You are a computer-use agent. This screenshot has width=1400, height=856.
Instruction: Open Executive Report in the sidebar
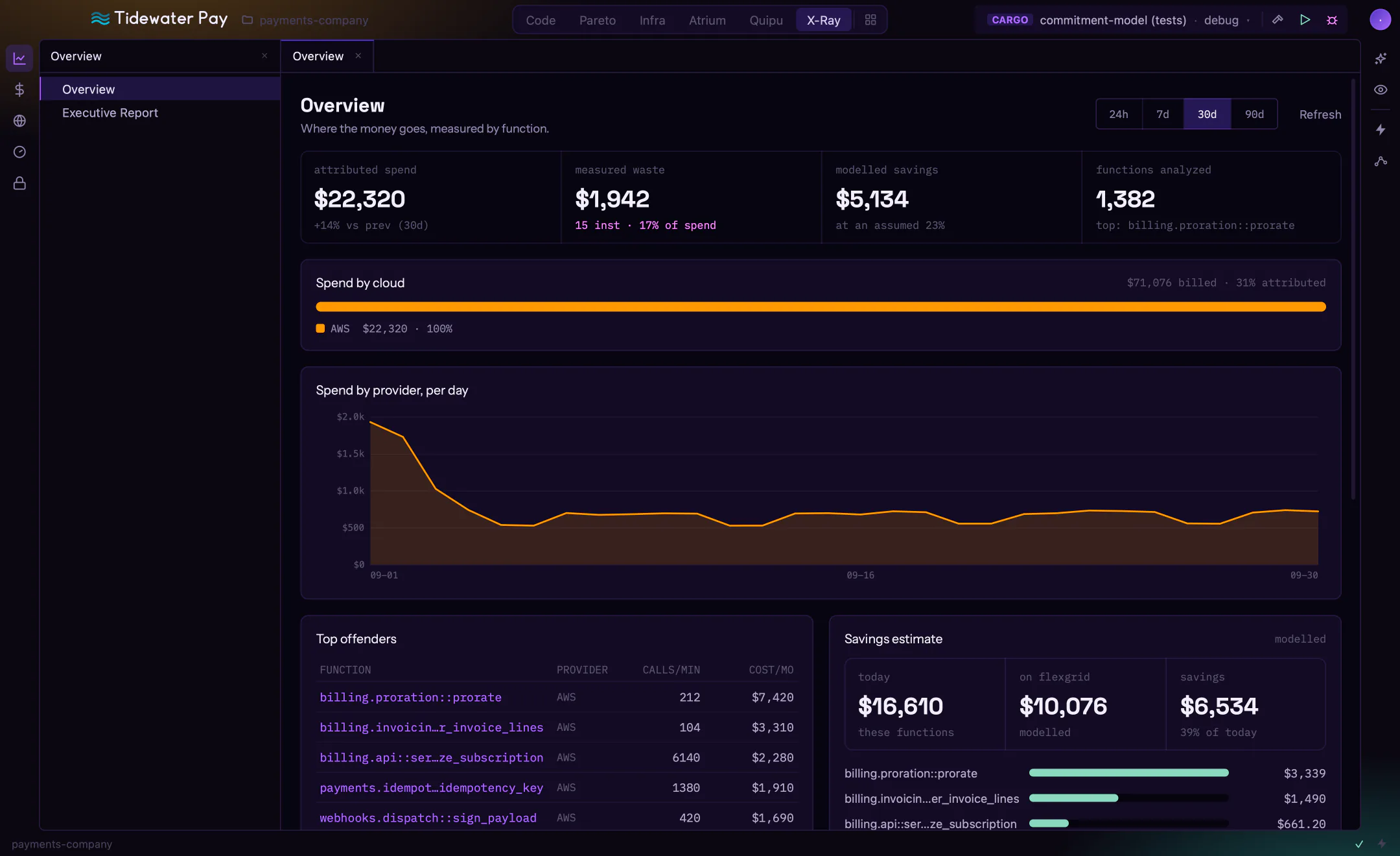coord(160,113)
